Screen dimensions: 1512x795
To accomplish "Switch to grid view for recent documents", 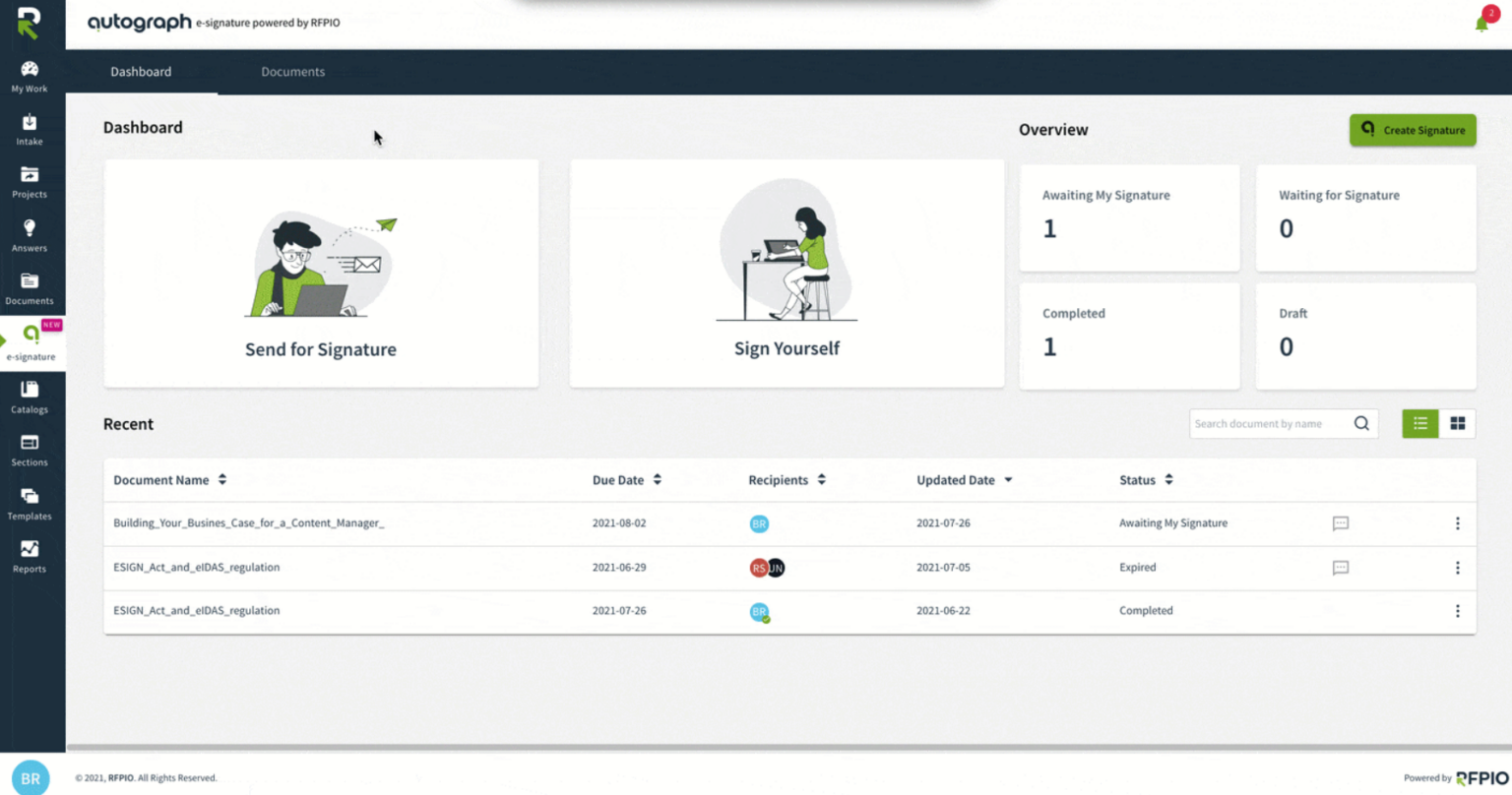I will pyautogui.click(x=1458, y=423).
